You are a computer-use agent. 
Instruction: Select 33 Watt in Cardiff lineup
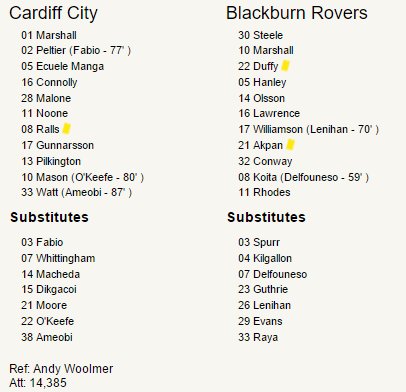(77, 192)
